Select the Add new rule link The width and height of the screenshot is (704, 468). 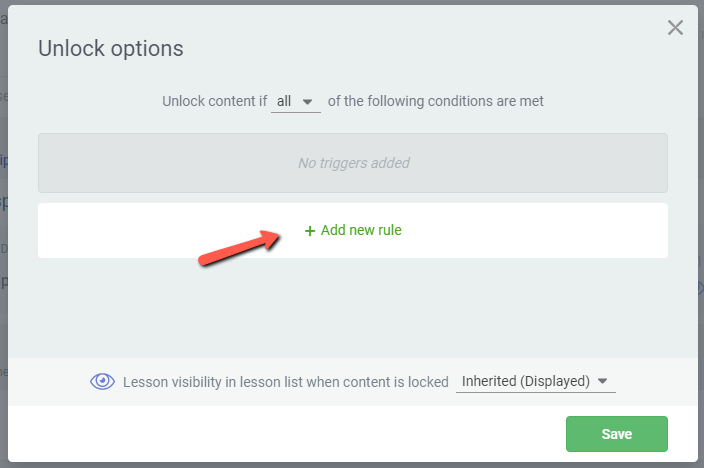(360, 230)
